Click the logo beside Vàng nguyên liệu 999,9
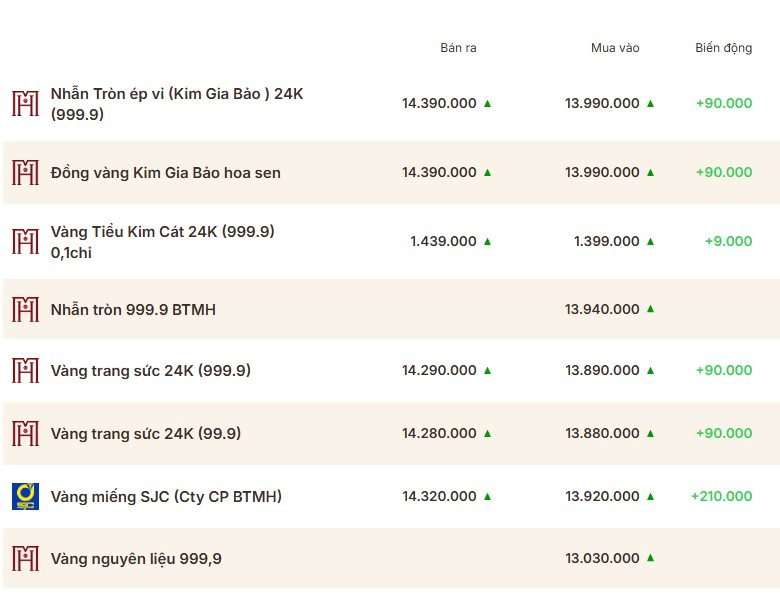Viewport: 780px width, 602px height. coord(25,558)
